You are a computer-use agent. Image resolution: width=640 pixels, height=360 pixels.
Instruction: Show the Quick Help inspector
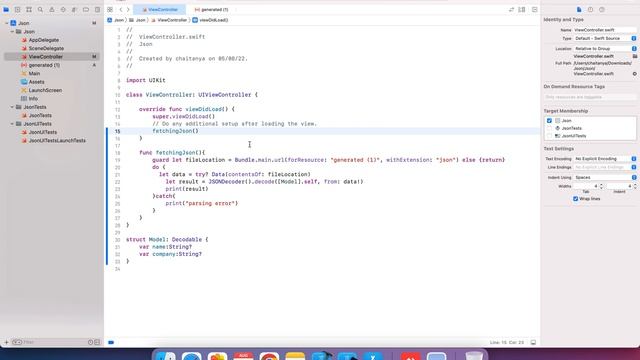click(602, 9)
